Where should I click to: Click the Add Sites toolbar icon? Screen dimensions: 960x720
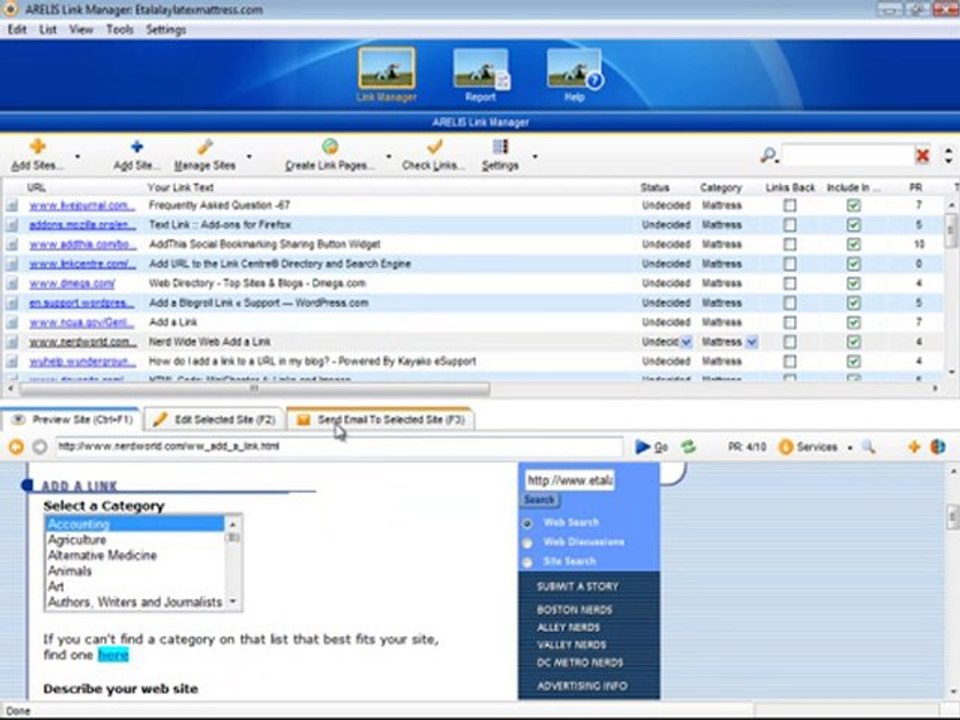click(x=37, y=146)
